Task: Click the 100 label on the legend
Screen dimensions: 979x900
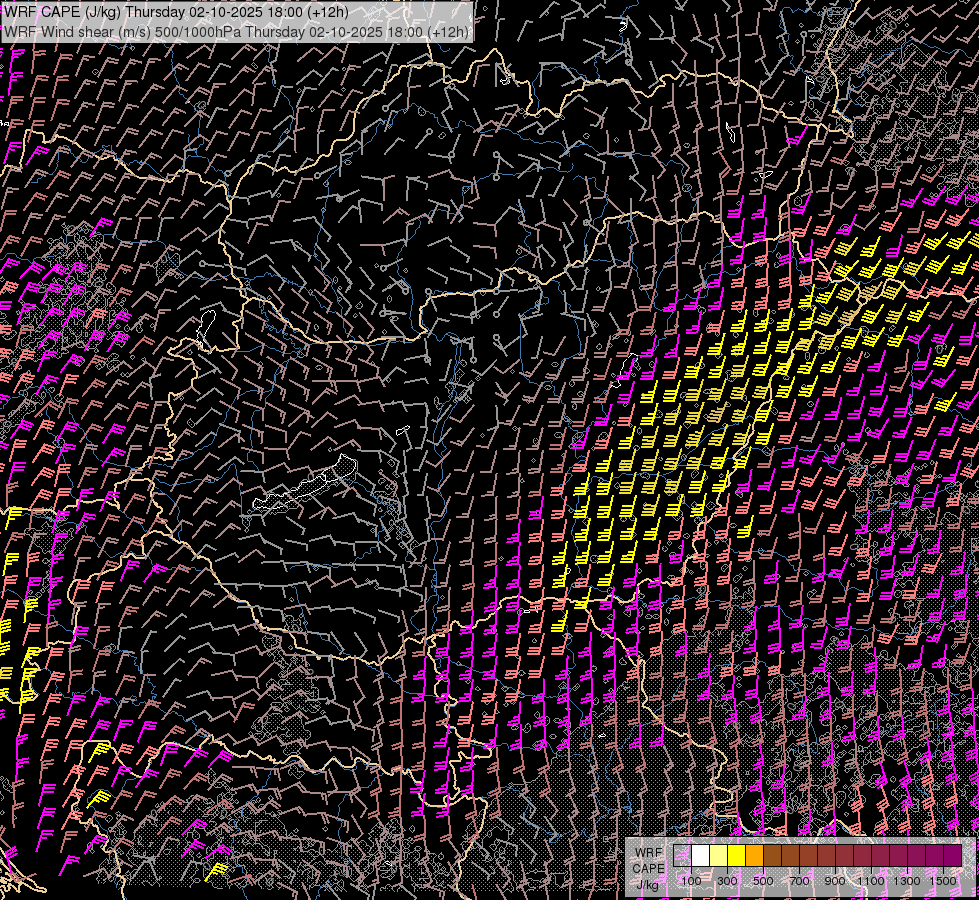Action: (x=690, y=881)
